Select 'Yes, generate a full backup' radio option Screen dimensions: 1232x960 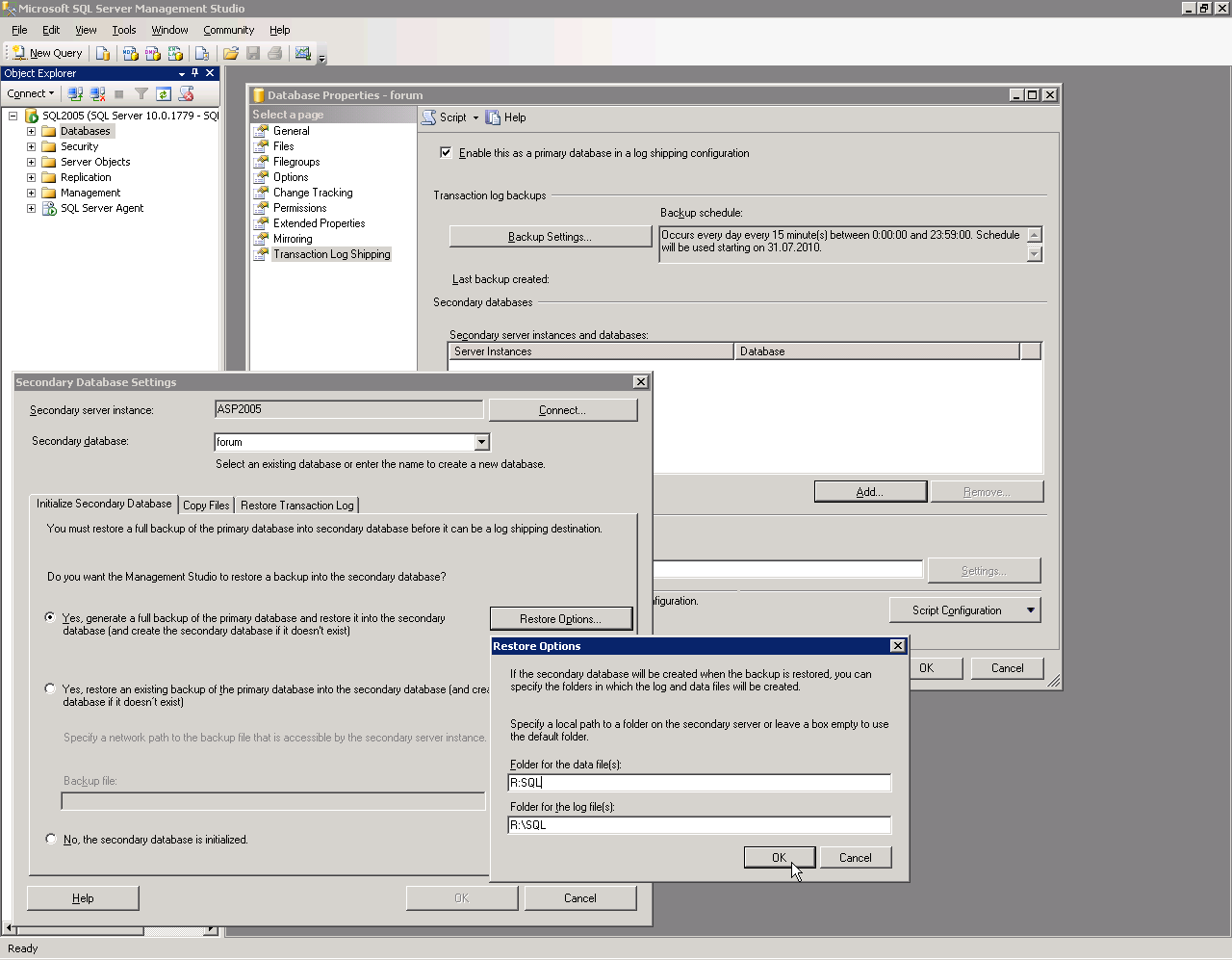coord(50,617)
